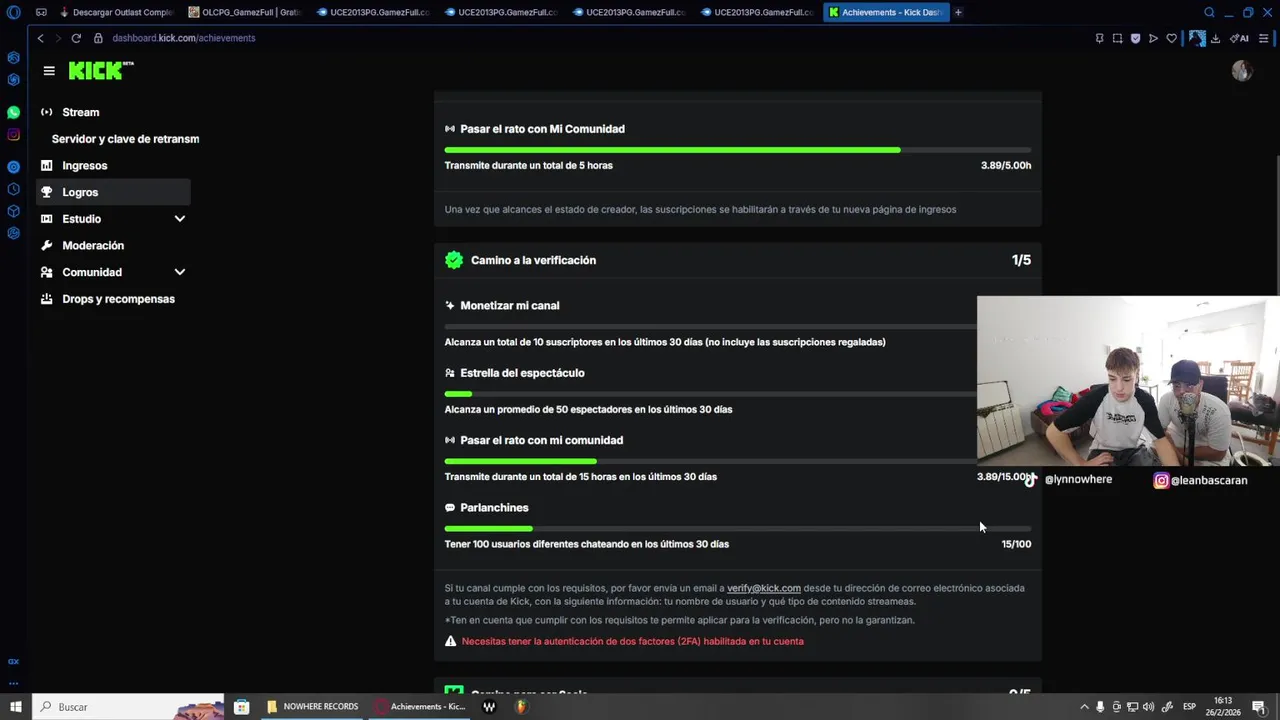Click the taskbar clock showing 16:13
The height and width of the screenshot is (720, 1280).
coord(1225,706)
